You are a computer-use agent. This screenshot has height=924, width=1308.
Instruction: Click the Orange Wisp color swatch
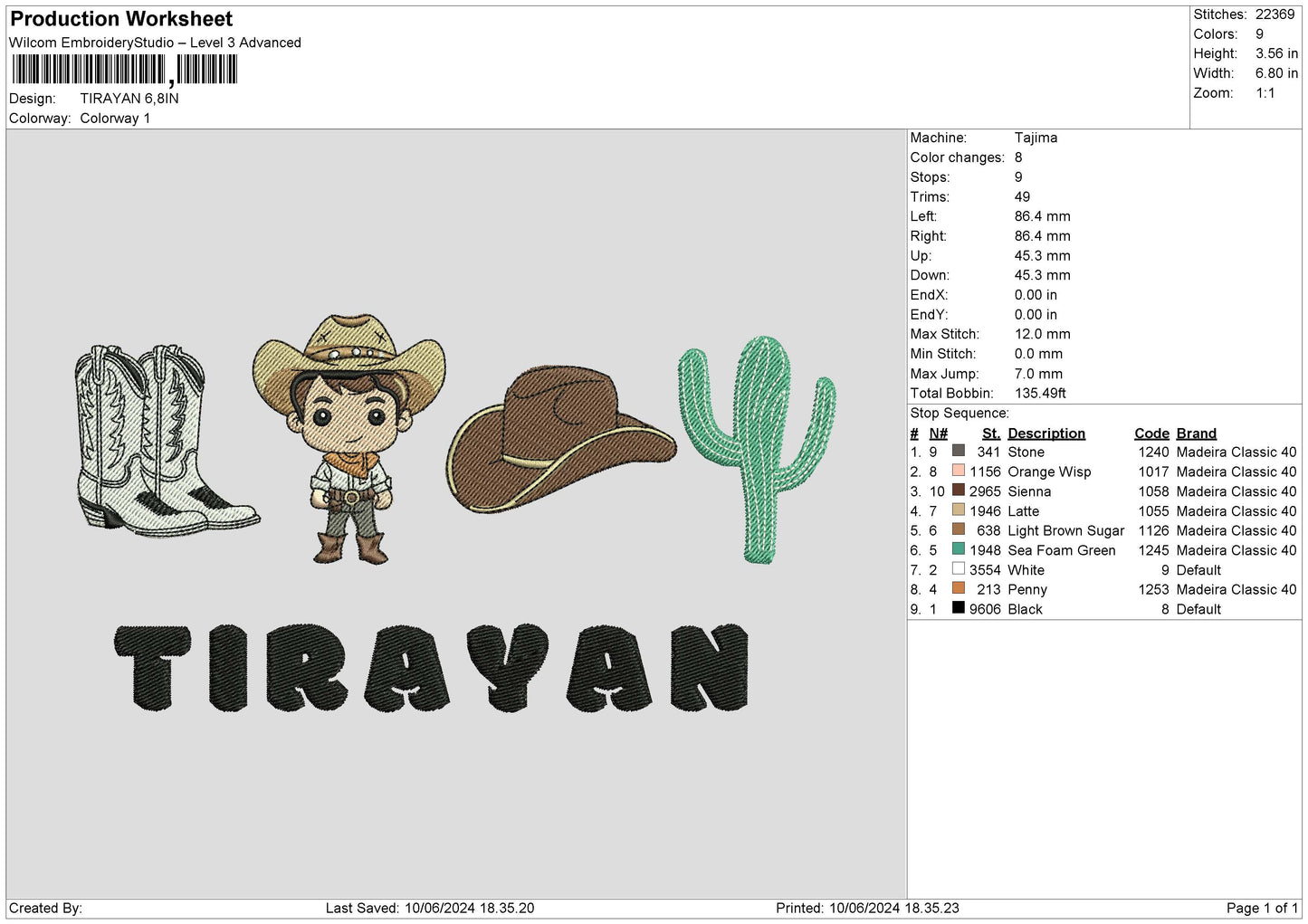click(958, 471)
